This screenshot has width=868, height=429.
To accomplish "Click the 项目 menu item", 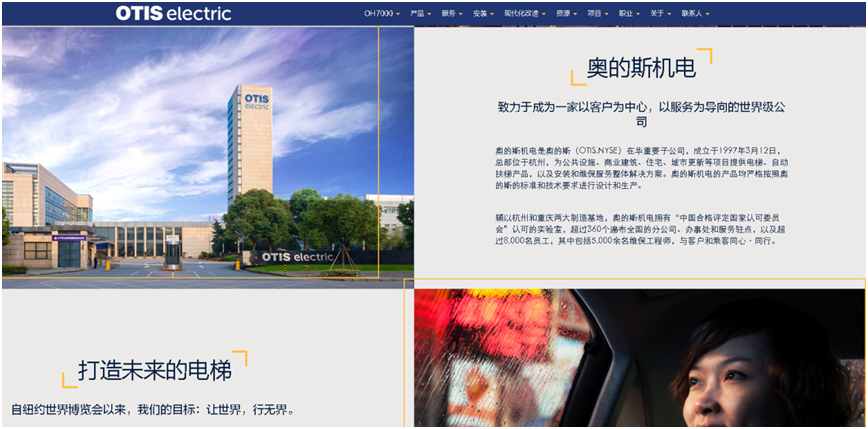I will click(x=598, y=14).
